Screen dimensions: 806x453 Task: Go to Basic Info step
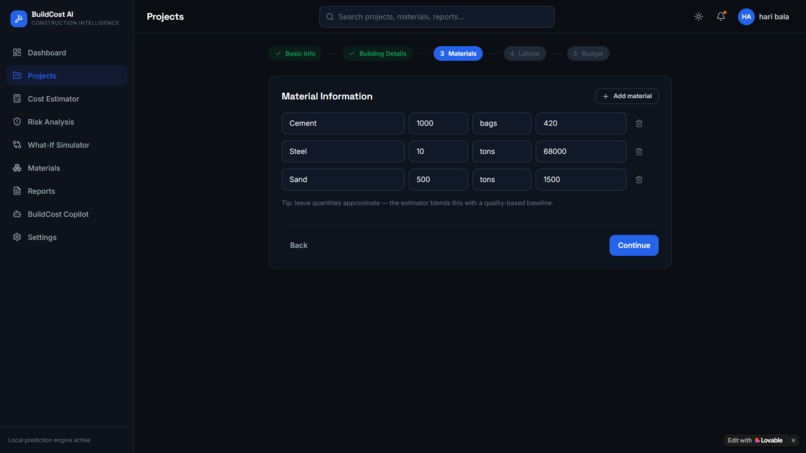coord(296,53)
